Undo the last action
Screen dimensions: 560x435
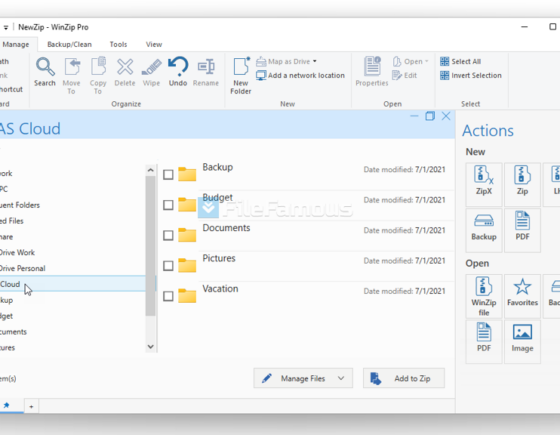coord(178,72)
